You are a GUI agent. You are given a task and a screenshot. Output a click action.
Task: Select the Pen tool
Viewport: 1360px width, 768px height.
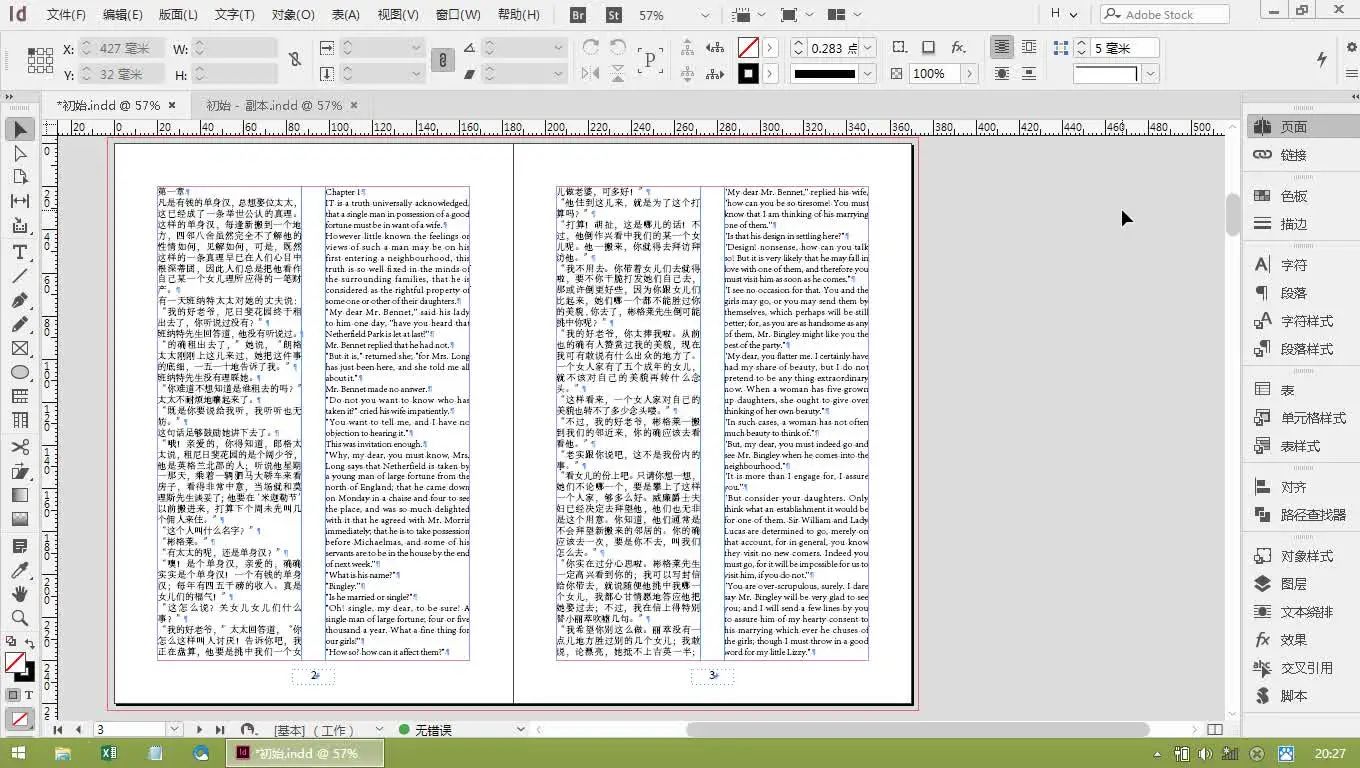click(20, 300)
